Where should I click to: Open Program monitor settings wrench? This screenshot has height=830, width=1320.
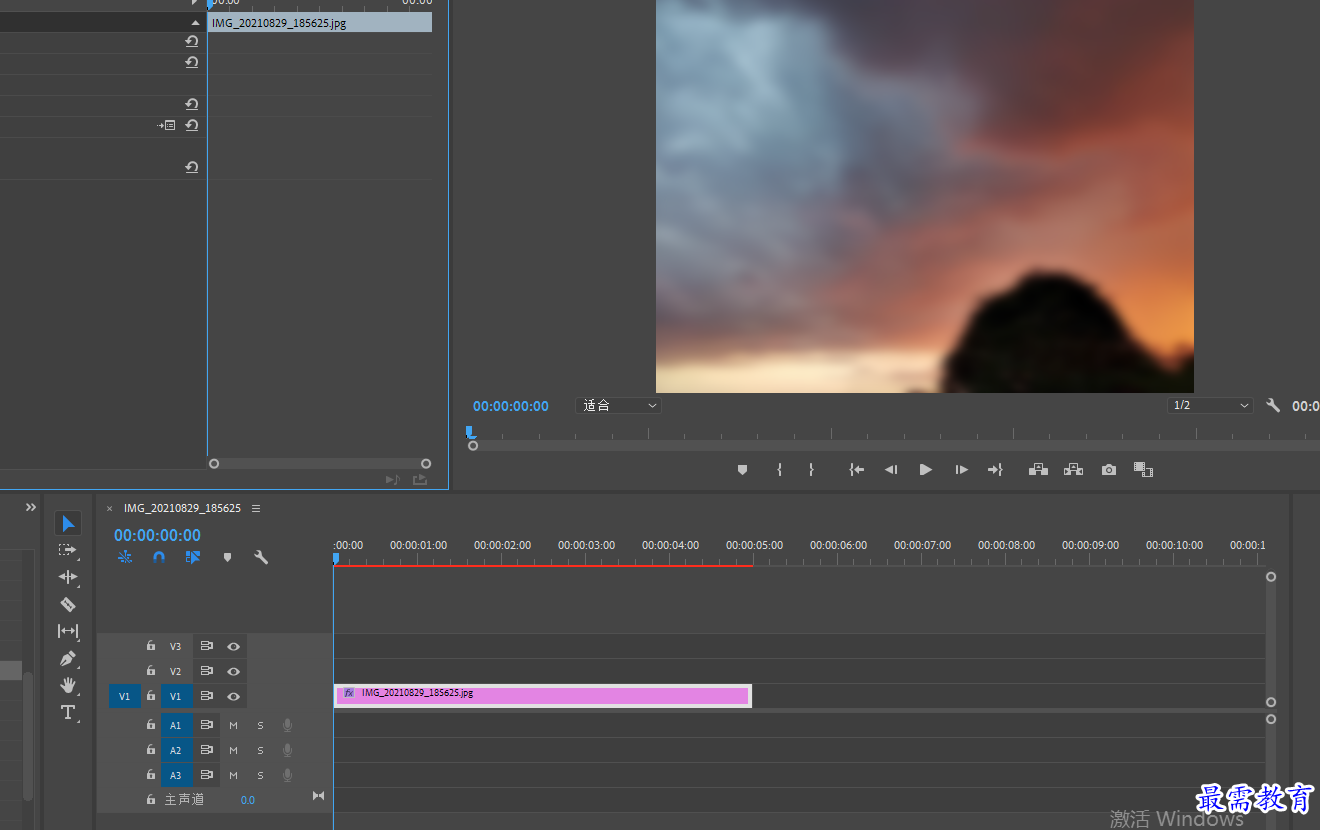(x=1273, y=405)
